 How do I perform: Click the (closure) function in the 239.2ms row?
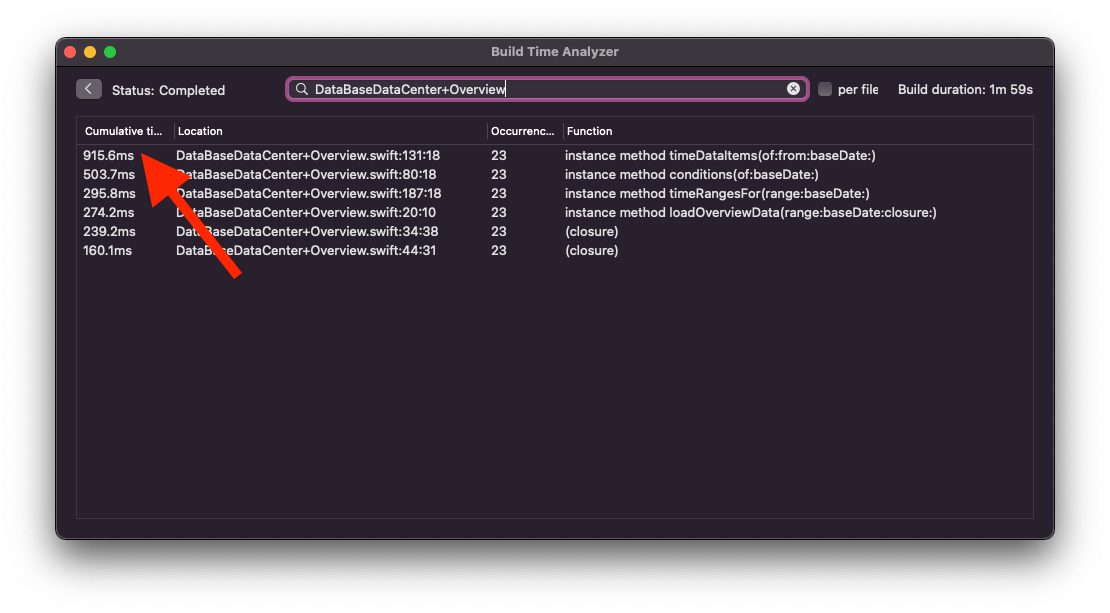592,232
